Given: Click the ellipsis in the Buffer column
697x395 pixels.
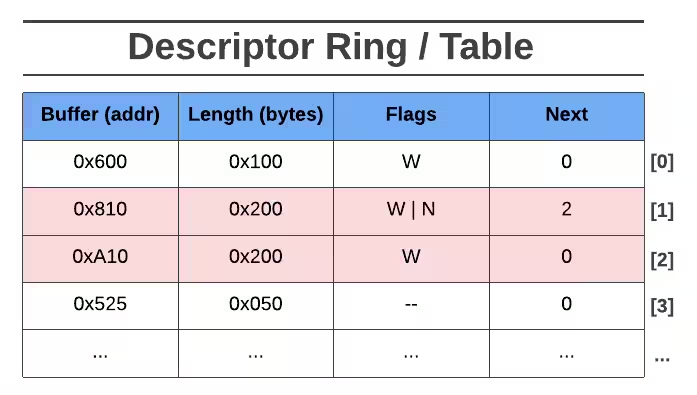Looking at the screenshot, I should (x=100, y=356).
